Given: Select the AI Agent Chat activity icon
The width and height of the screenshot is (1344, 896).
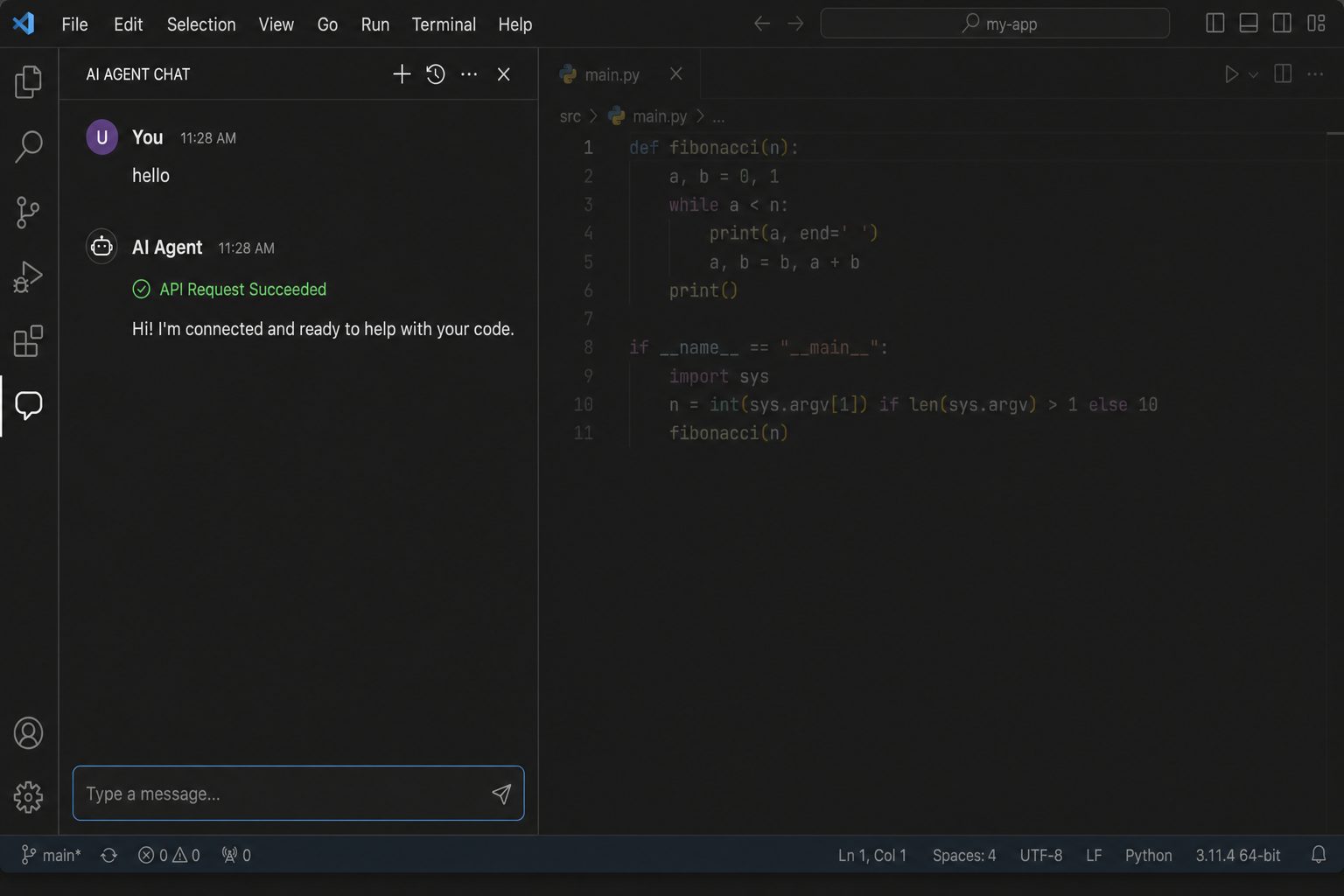Looking at the screenshot, I should pos(28,405).
